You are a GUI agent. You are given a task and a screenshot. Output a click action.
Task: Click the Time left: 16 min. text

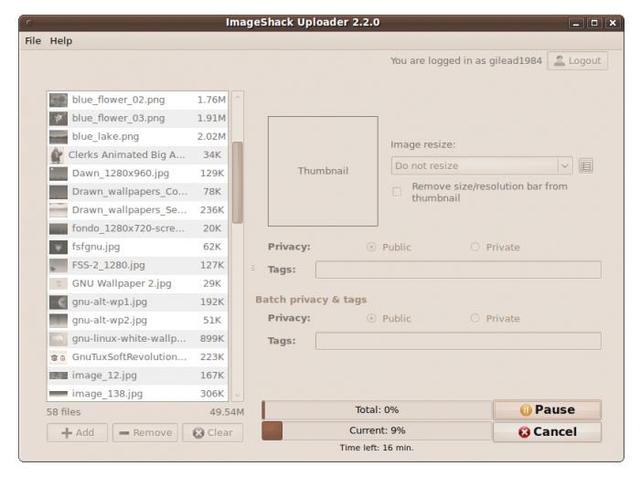377,448
